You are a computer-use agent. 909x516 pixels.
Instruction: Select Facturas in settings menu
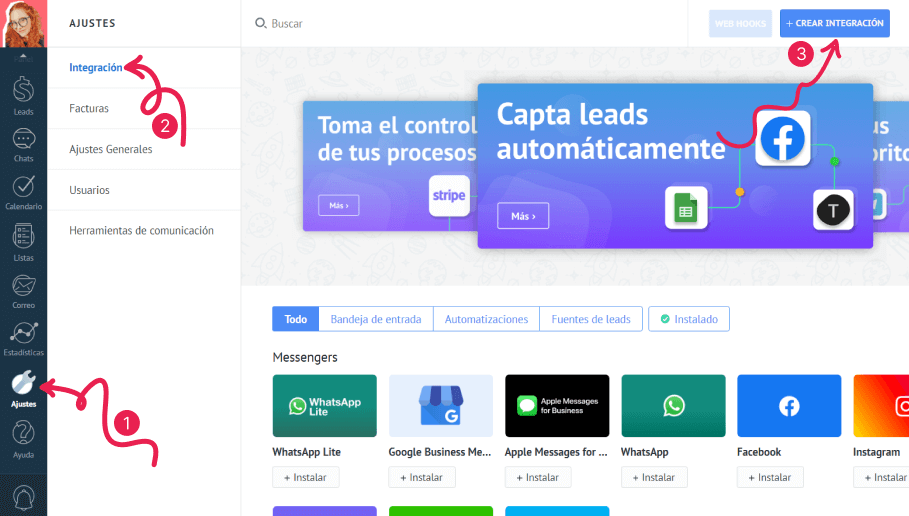click(x=89, y=108)
